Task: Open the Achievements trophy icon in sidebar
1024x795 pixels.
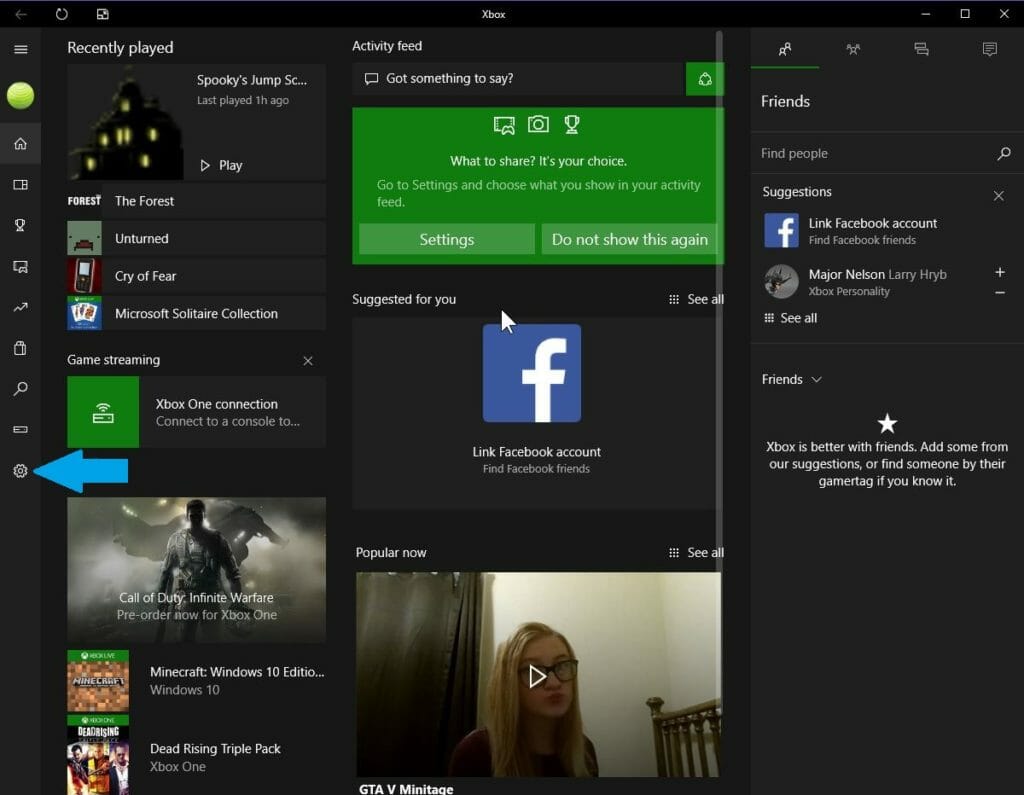Action: point(20,226)
